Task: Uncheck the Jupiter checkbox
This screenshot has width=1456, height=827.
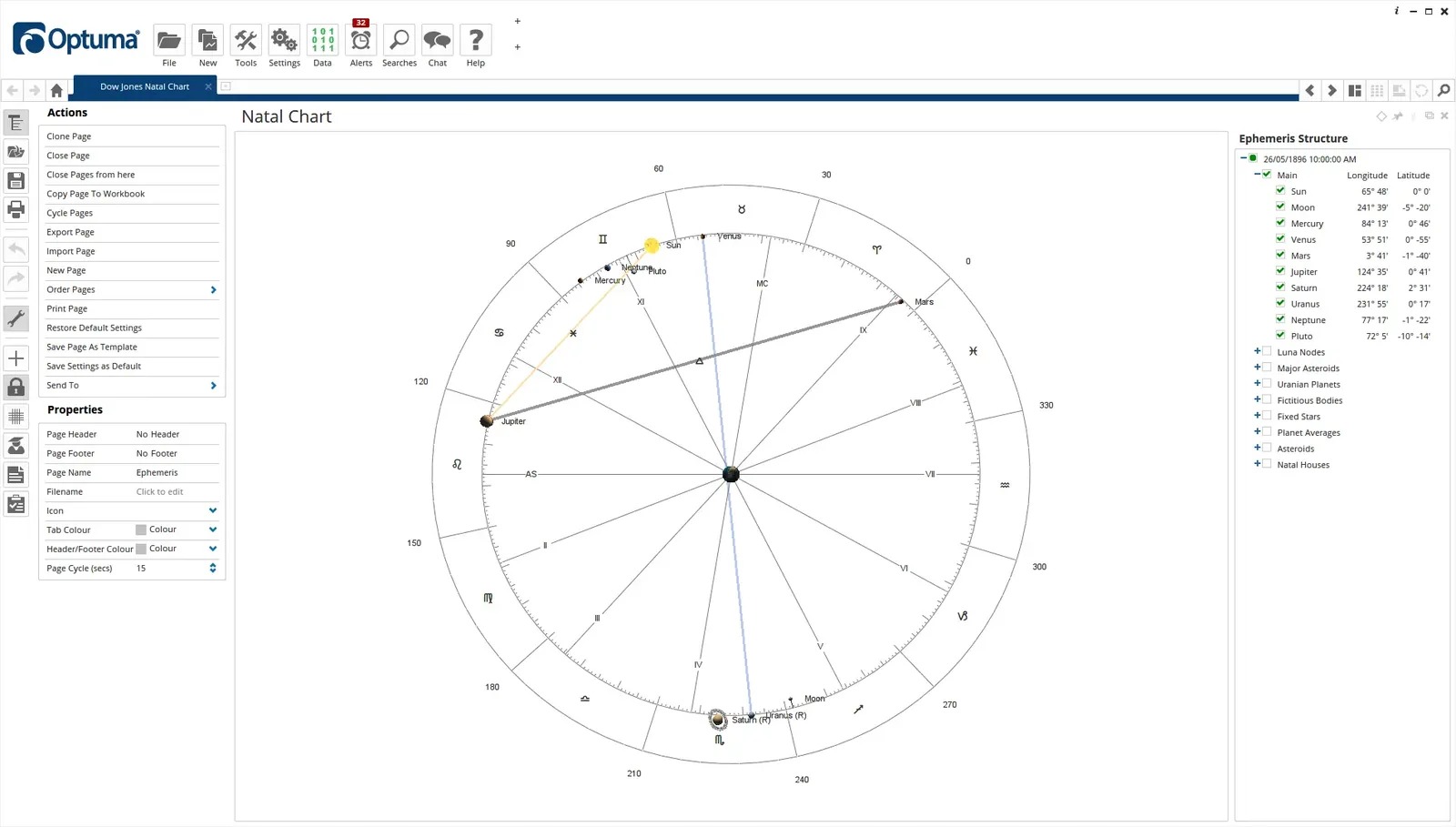Action: 1280,270
